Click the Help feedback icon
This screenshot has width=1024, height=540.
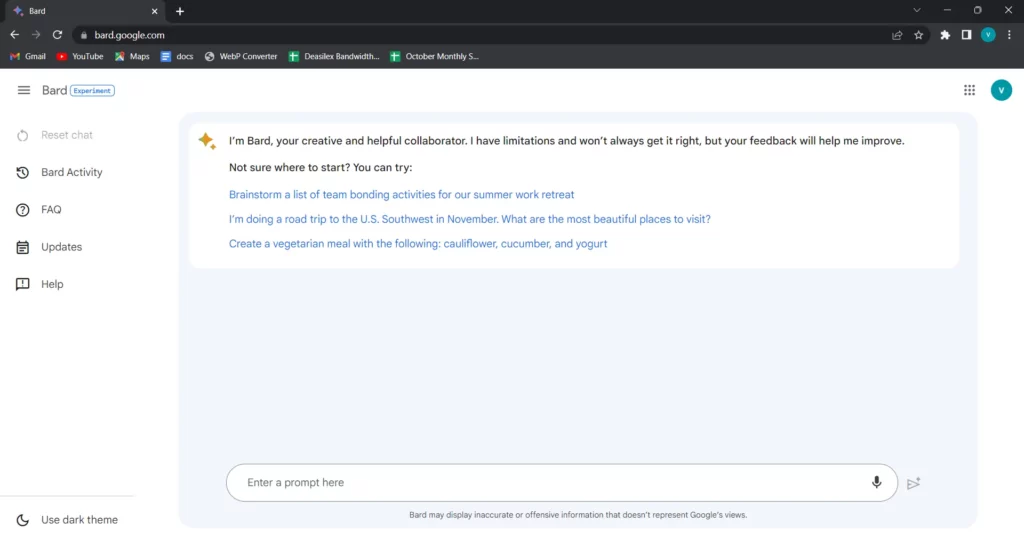[23, 284]
